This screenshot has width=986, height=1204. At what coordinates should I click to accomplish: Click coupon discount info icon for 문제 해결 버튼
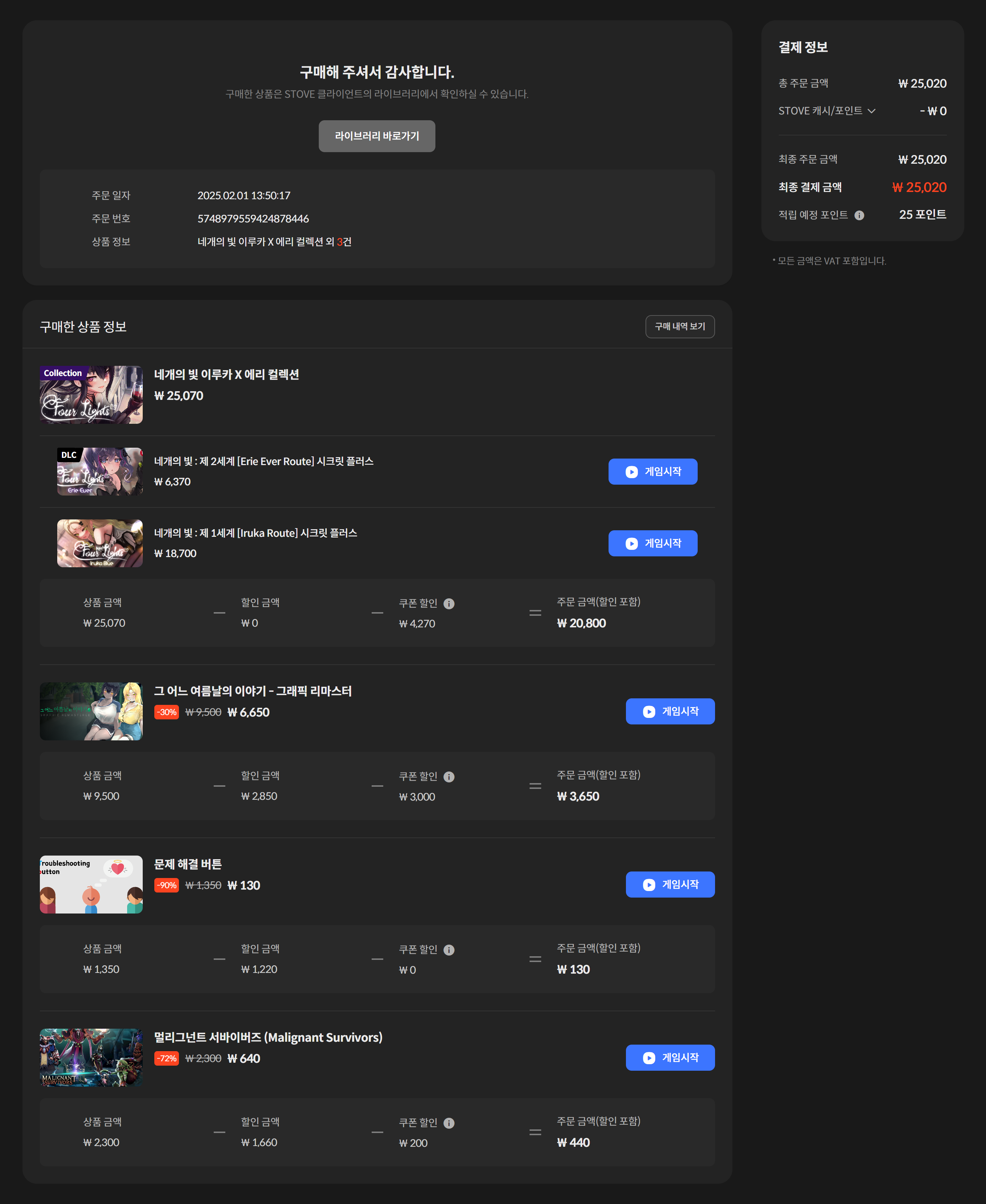tap(449, 950)
